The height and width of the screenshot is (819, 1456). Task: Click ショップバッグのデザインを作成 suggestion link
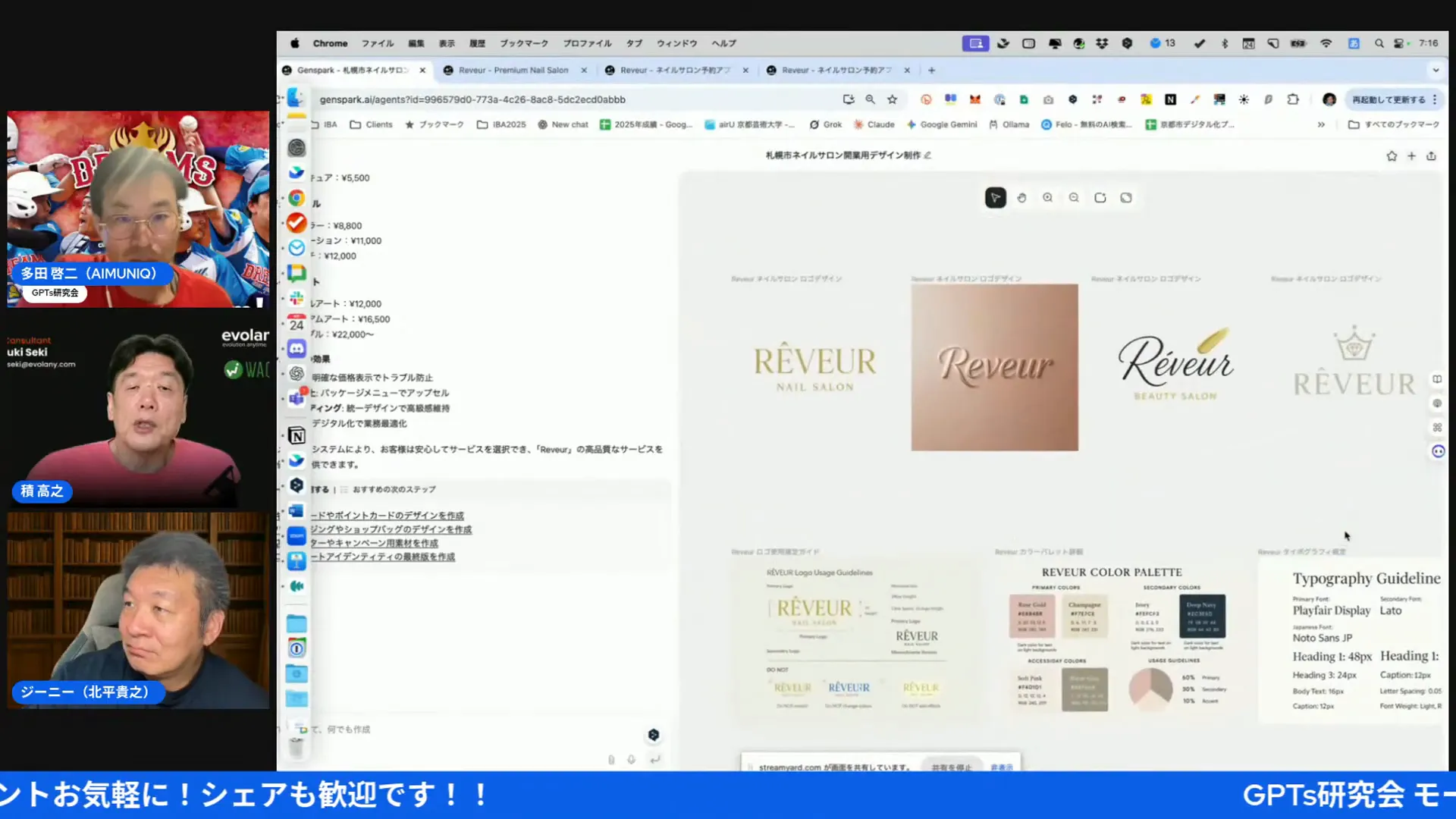pyautogui.click(x=391, y=529)
